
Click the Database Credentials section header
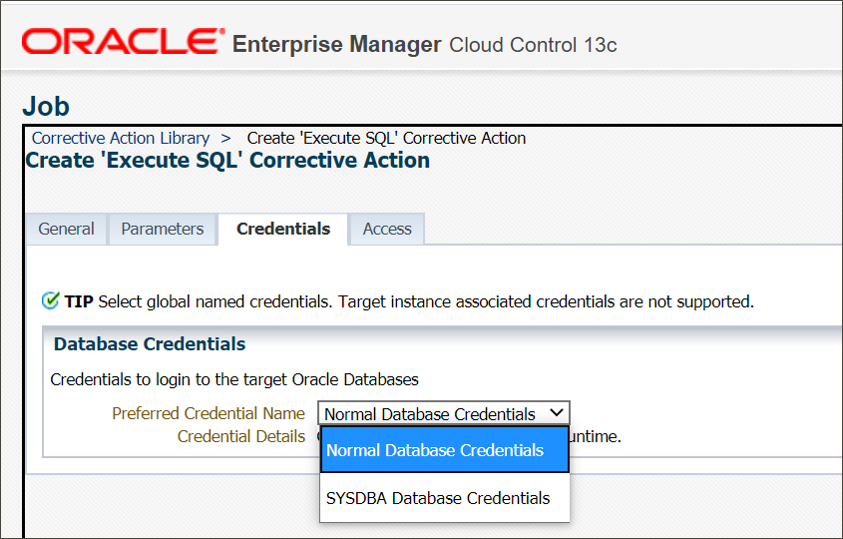[149, 344]
